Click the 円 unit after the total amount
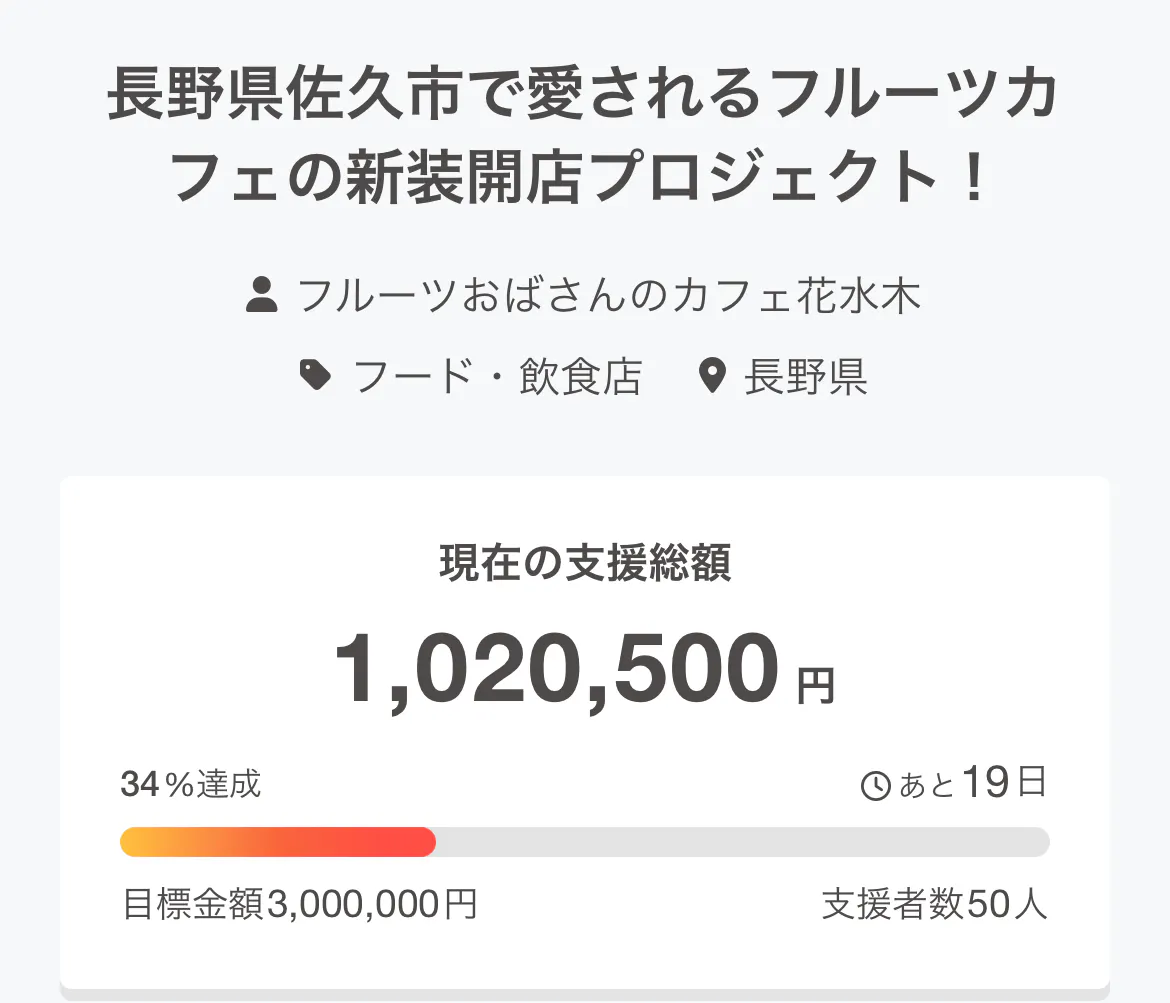The image size is (1170, 1003). click(815, 686)
